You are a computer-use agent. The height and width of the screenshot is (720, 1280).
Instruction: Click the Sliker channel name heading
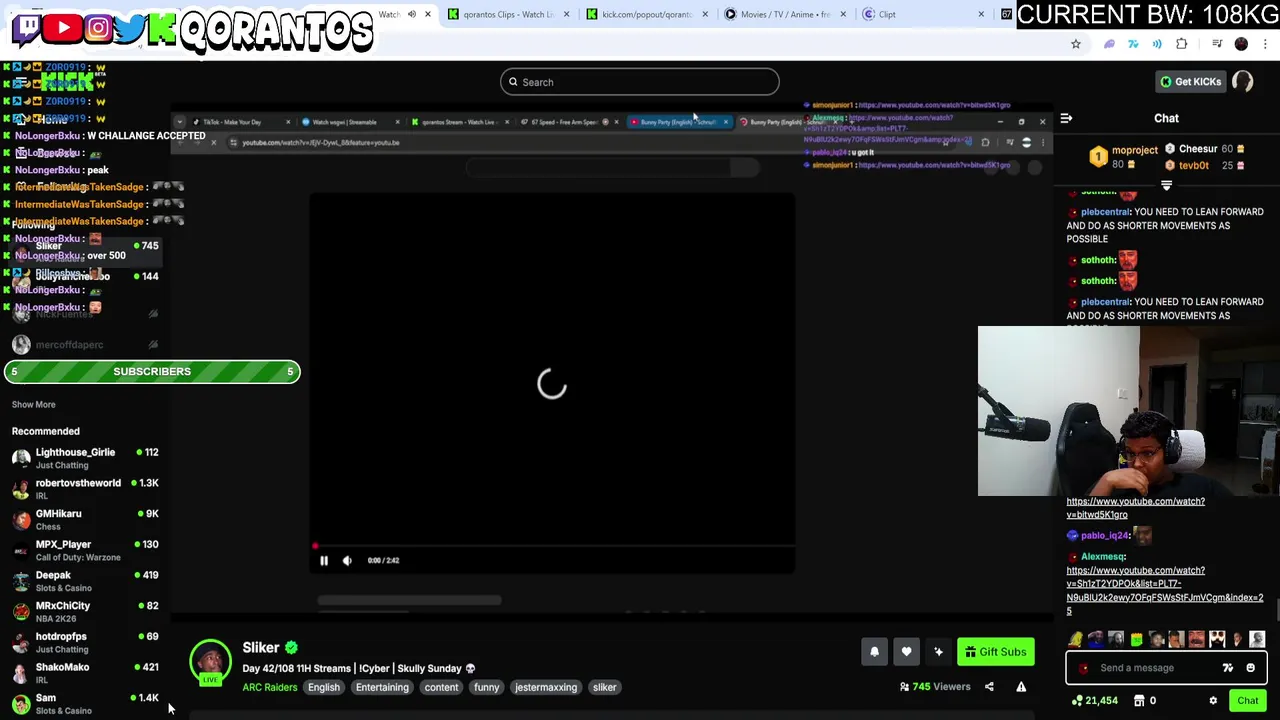click(261, 648)
